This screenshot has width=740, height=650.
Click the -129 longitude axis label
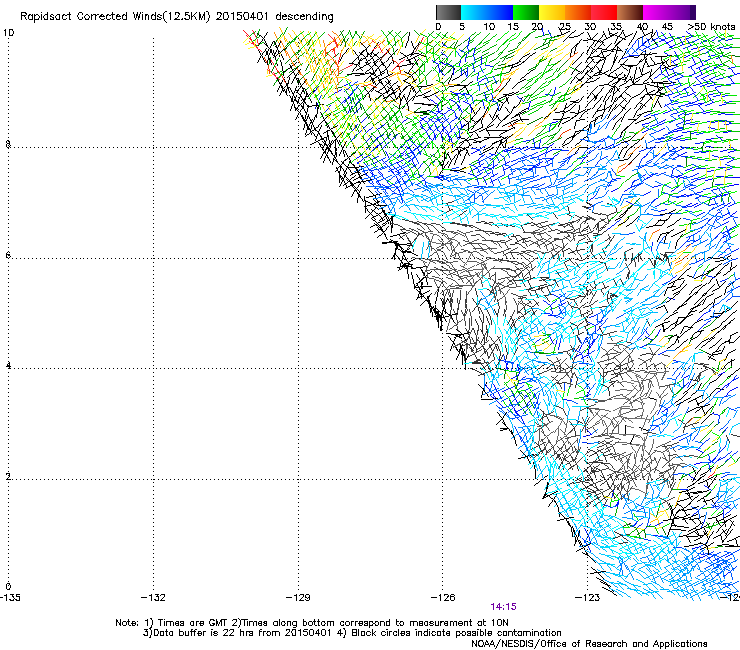298,598
